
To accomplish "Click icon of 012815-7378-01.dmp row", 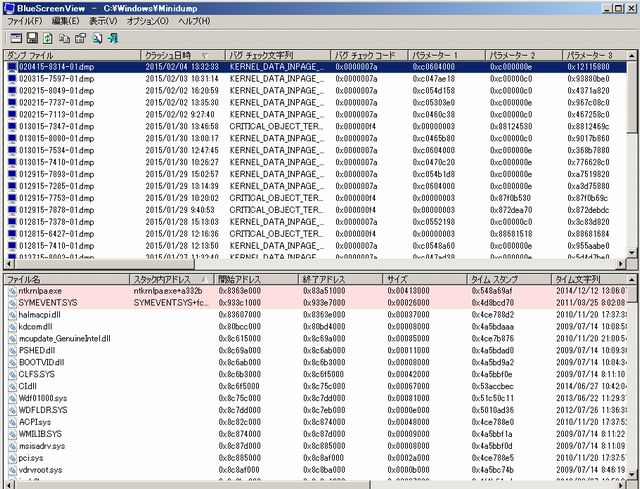I will point(12,222).
